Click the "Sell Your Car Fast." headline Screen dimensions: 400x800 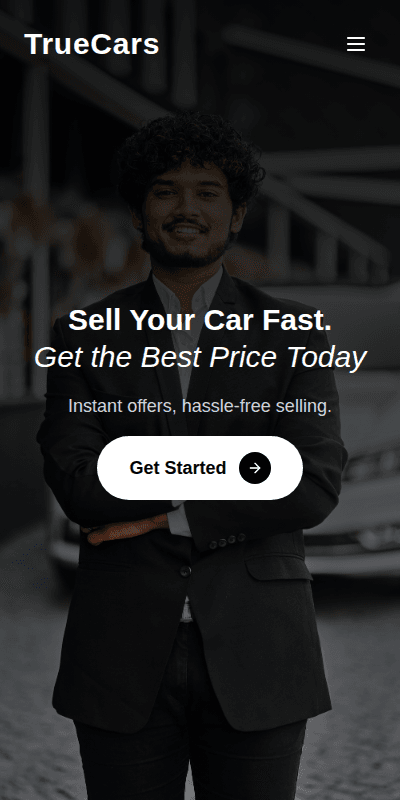[x=200, y=320]
